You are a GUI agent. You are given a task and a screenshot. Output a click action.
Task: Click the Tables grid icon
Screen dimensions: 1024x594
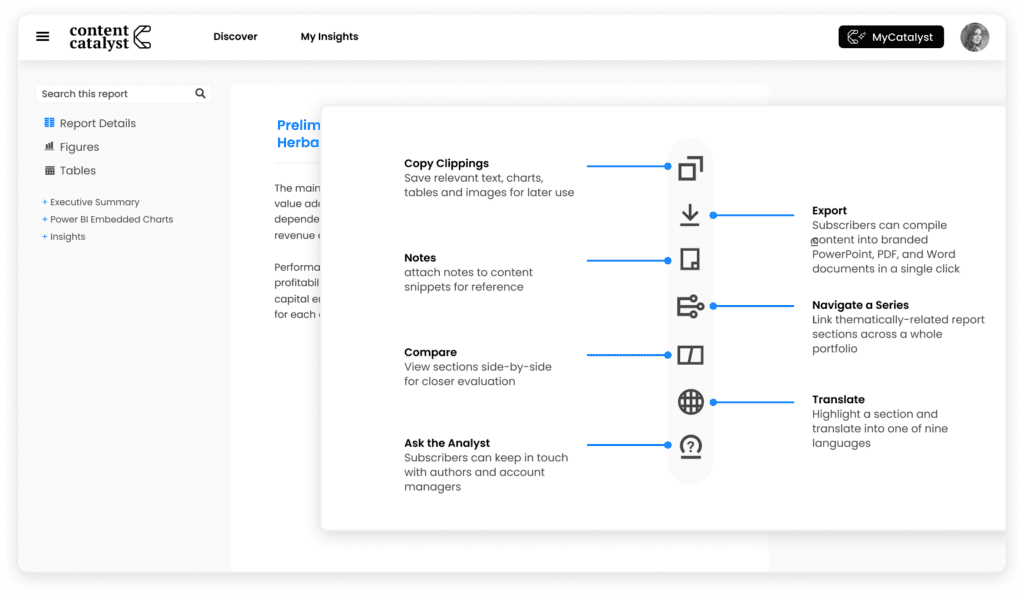[x=48, y=170]
